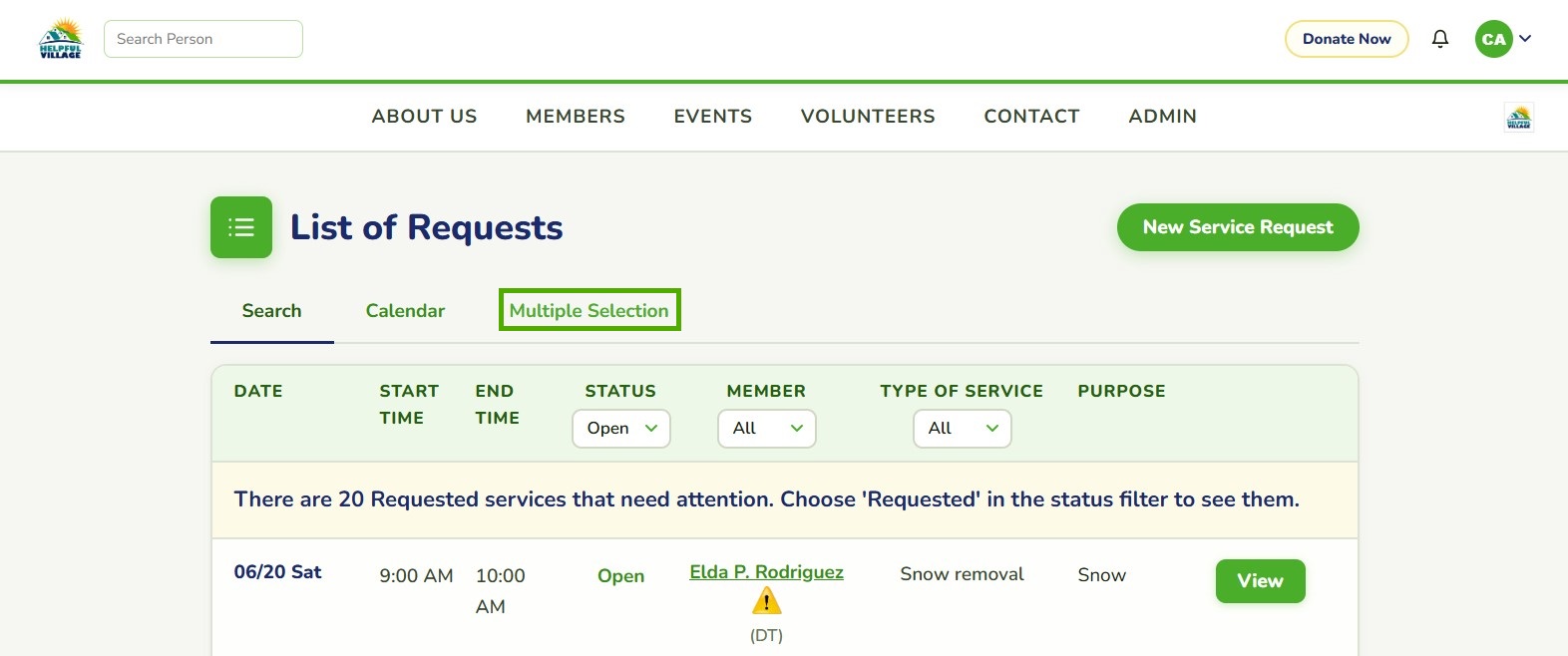Click the CA user avatar

pyautogui.click(x=1493, y=39)
